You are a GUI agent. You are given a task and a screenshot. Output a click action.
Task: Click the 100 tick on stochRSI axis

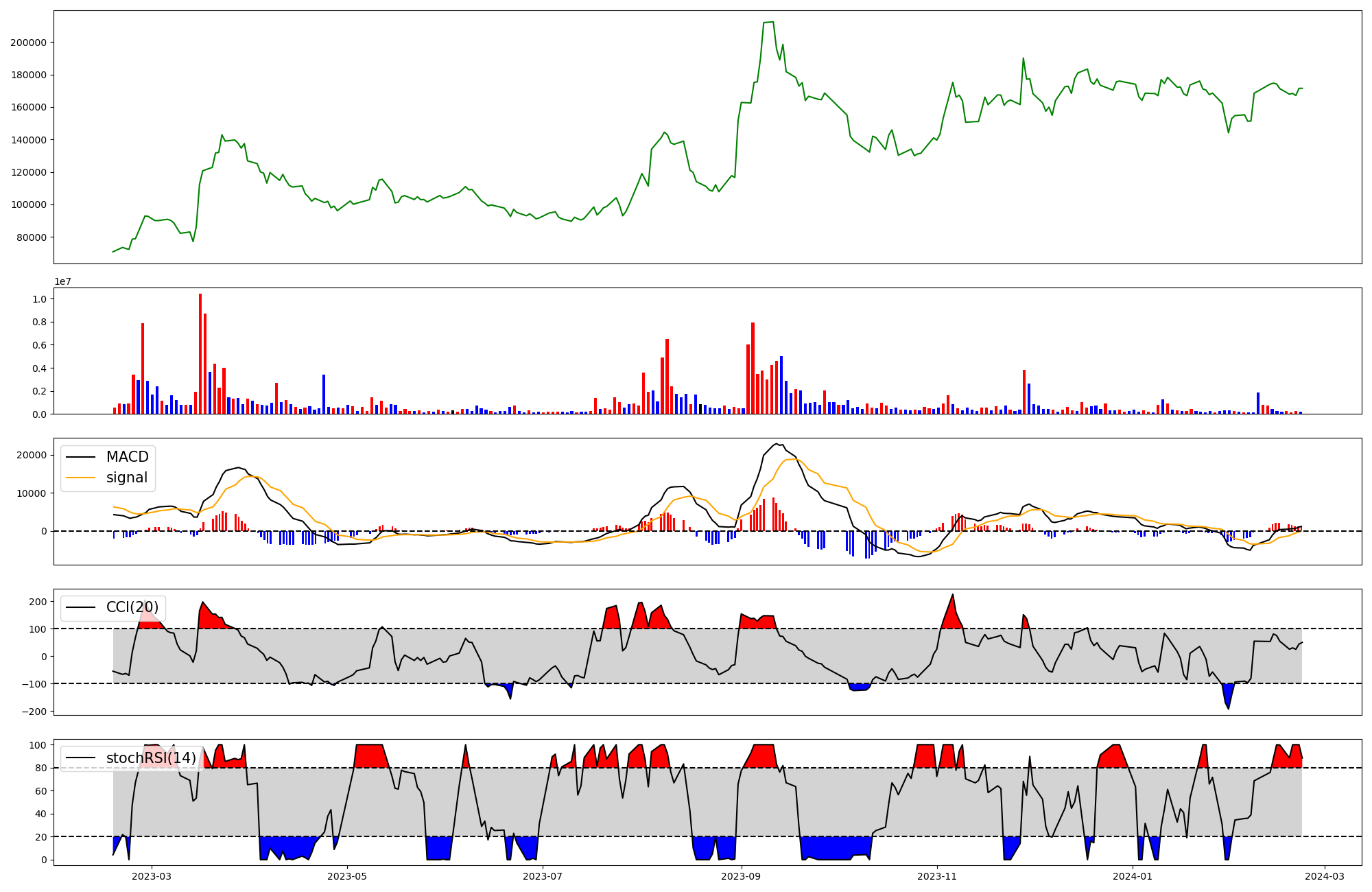[x=38, y=745]
